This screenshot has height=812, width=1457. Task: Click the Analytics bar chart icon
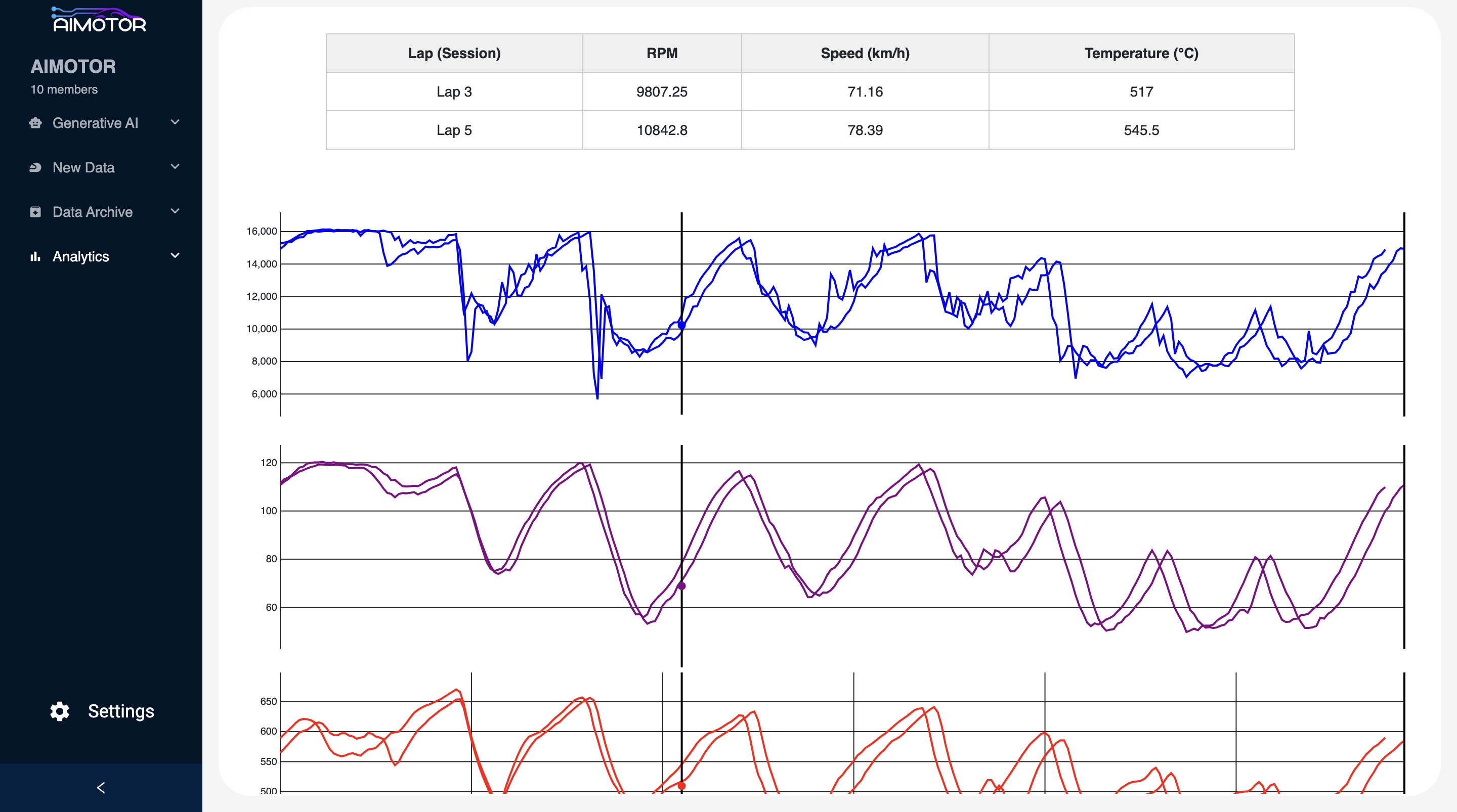(x=35, y=257)
